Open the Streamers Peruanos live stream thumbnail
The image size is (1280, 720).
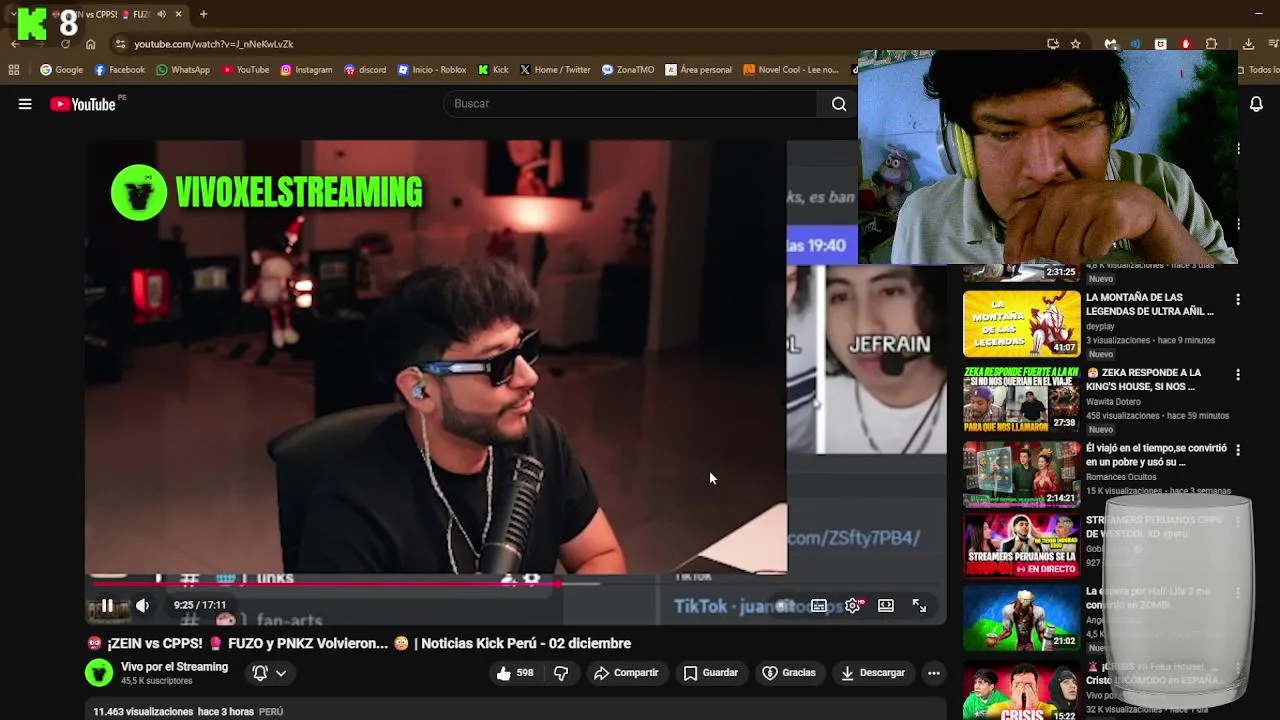coord(1021,546)
